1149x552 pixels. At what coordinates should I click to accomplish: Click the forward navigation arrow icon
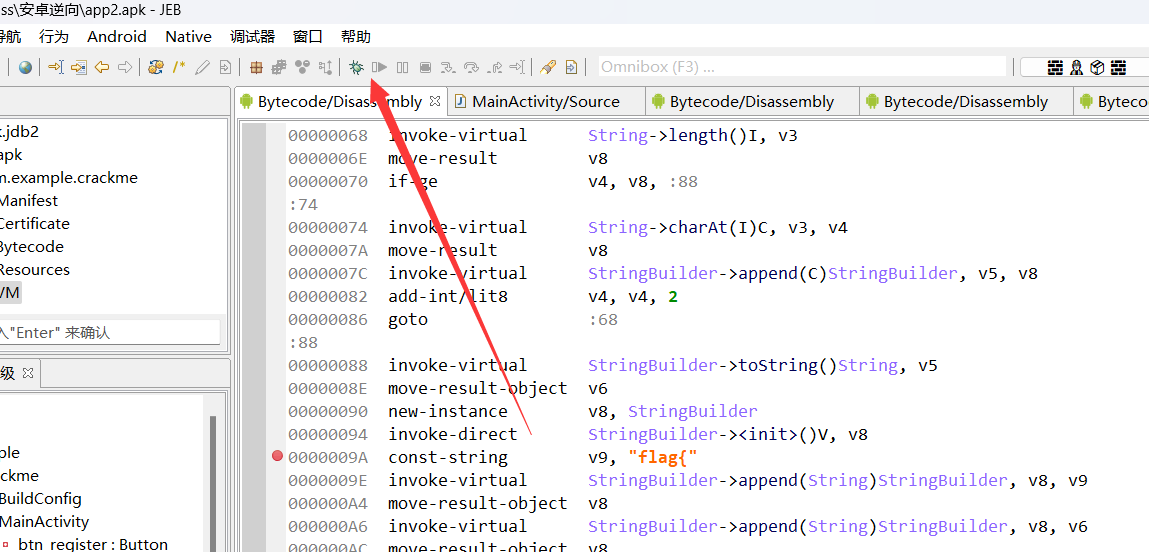(x=125, y=67)
